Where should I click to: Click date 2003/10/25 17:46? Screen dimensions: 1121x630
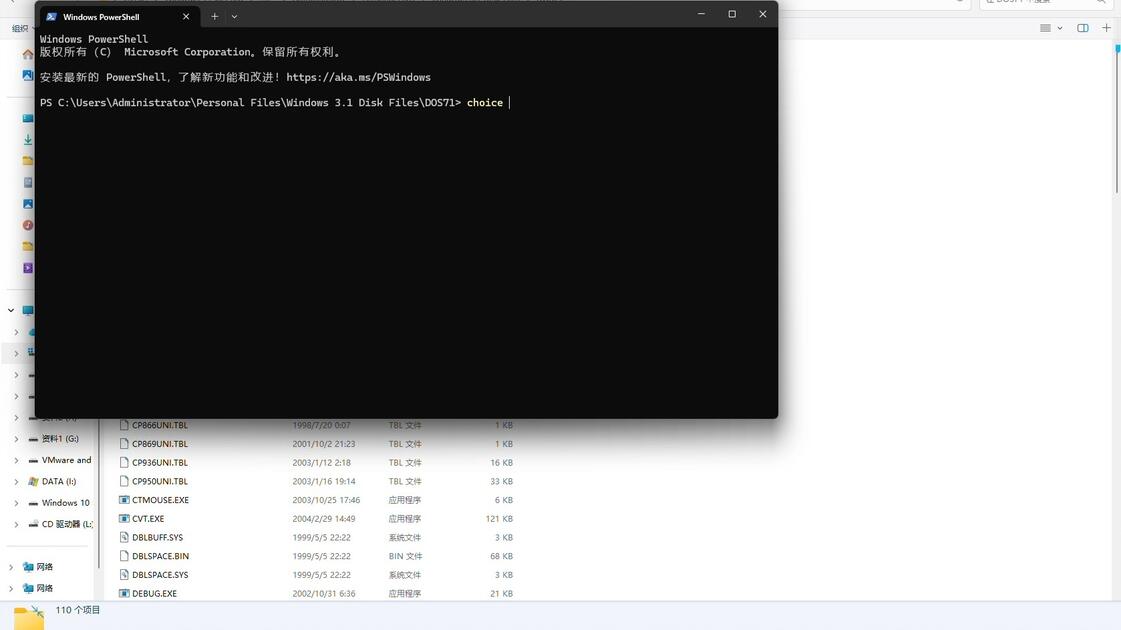(x=326, y=500)
